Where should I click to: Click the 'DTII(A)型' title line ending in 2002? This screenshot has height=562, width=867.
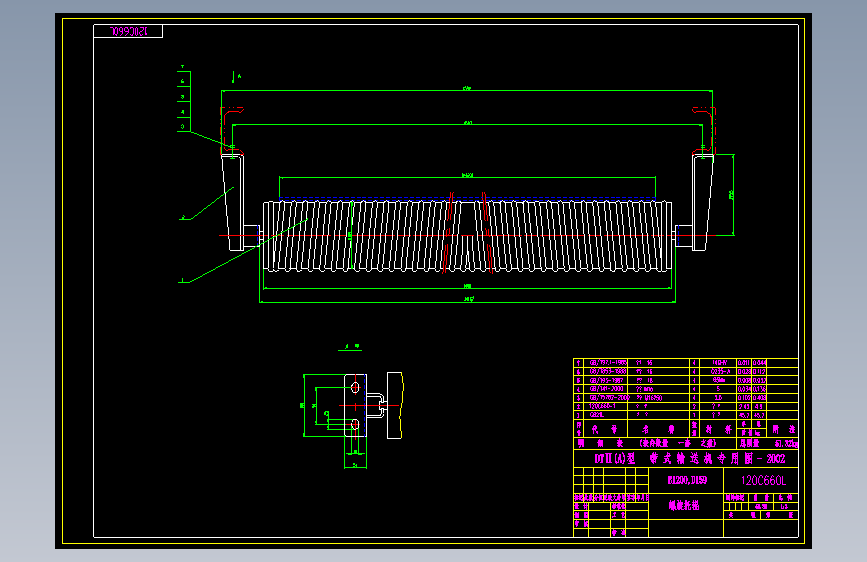tap(690, 459)
